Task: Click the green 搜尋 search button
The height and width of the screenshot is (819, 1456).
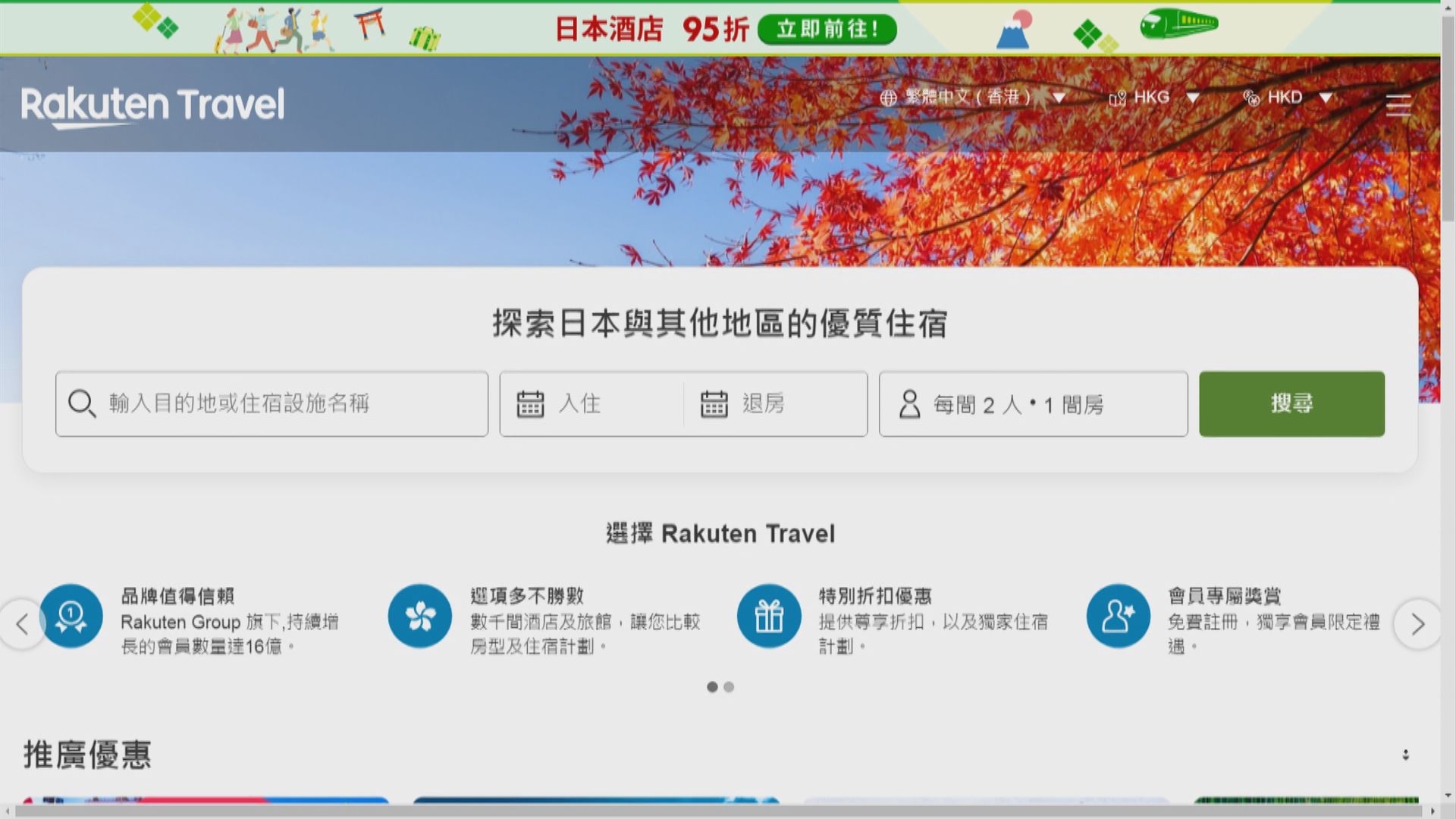Action: click(1291, 403)
